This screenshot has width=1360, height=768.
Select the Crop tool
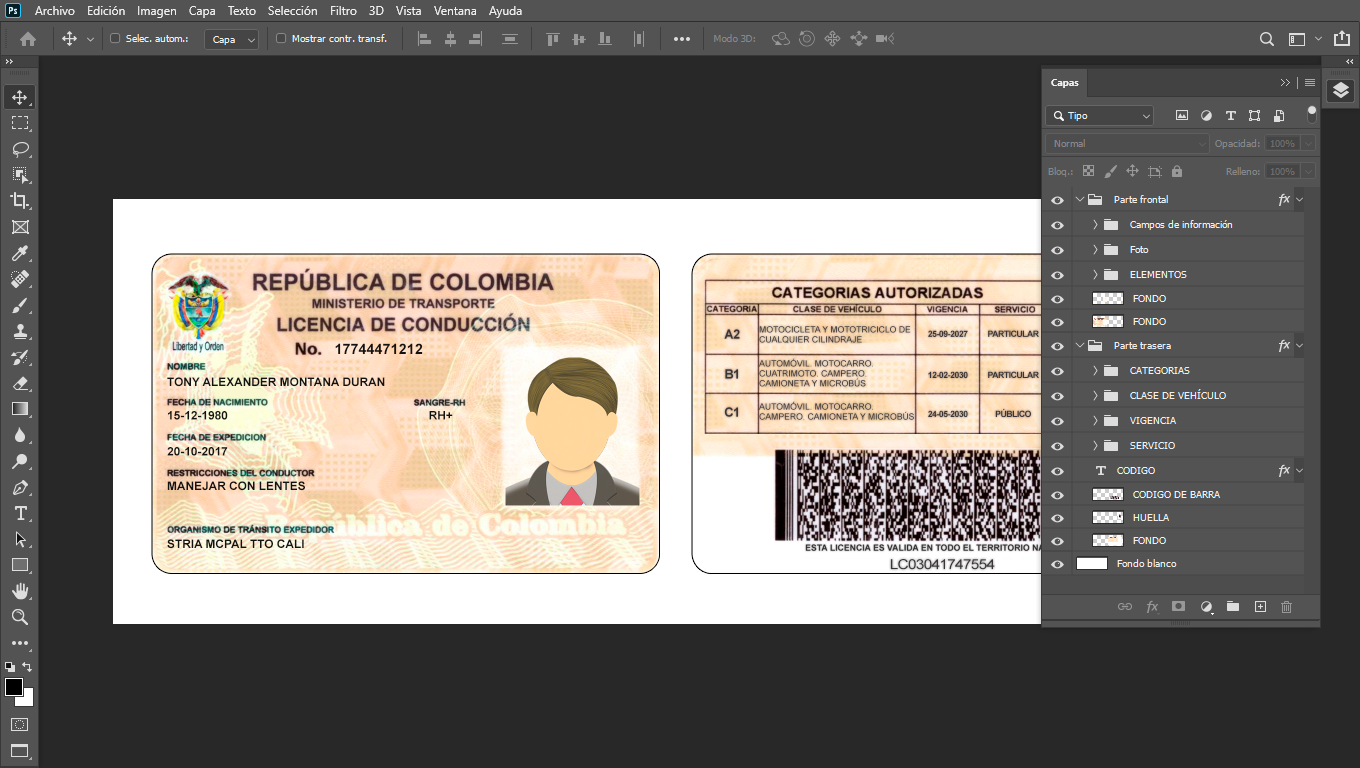point(20,201)
